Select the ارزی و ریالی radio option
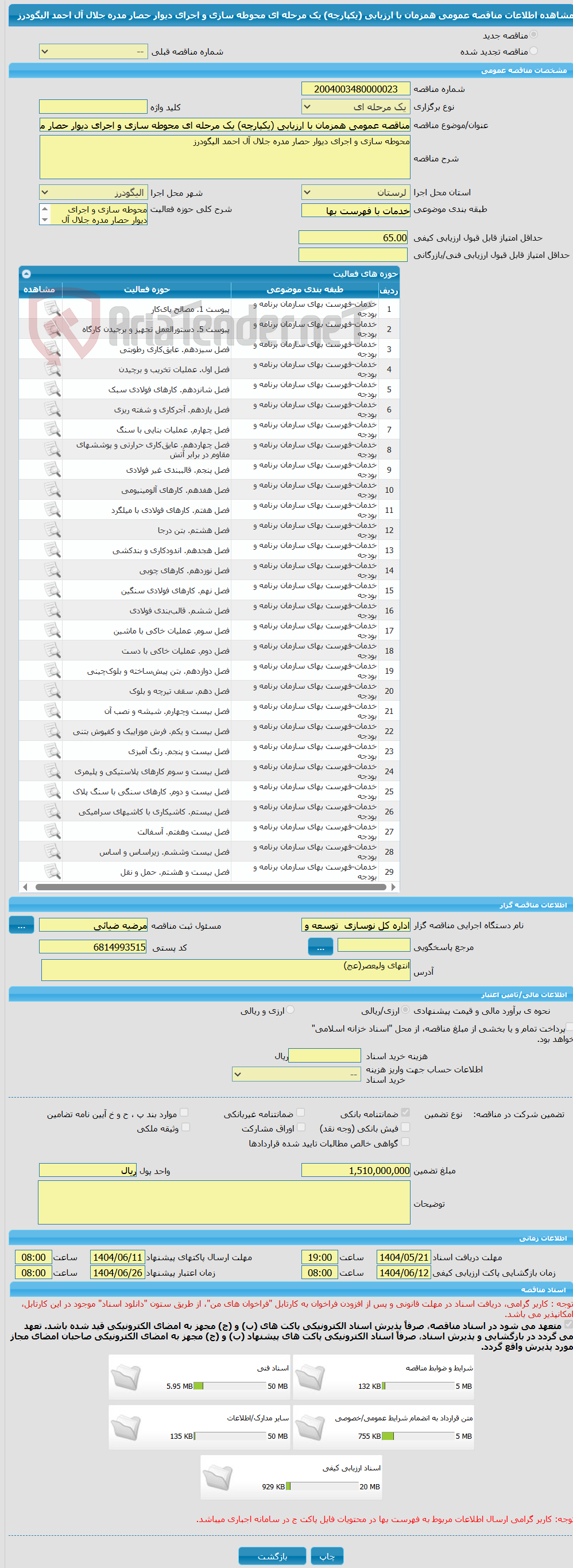The height and width of the screenshot is (1568, 573). click(x=291, y=1009)
